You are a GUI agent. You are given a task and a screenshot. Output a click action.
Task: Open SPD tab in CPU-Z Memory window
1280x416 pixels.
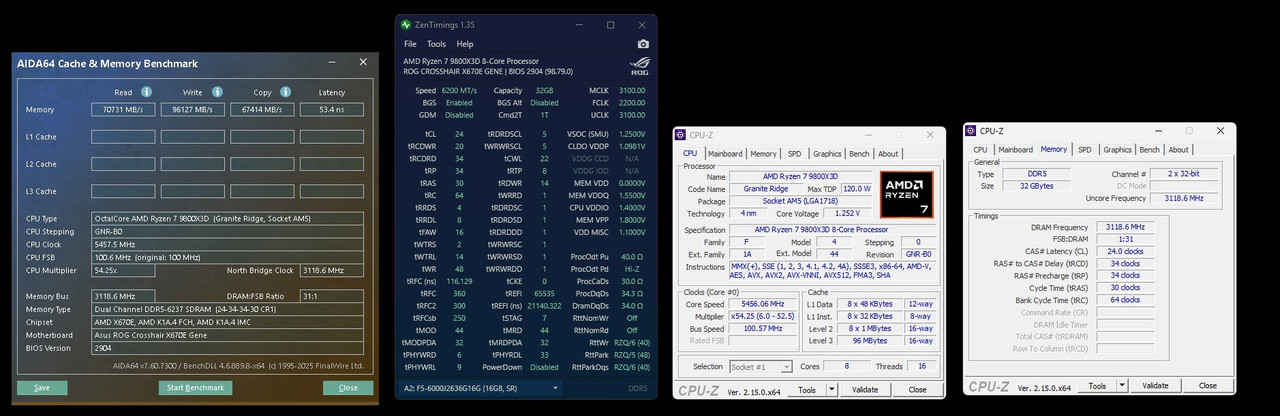(1084, 150)
